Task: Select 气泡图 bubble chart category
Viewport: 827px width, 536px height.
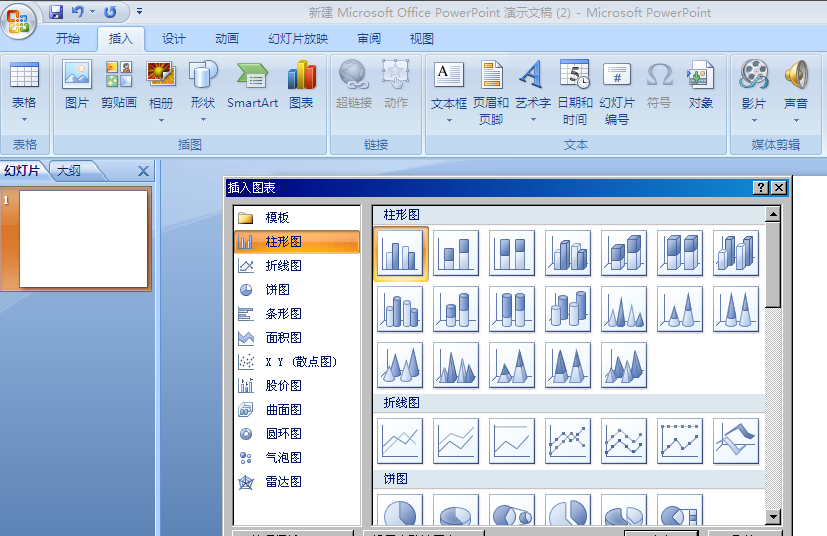Action: point(296,457)
